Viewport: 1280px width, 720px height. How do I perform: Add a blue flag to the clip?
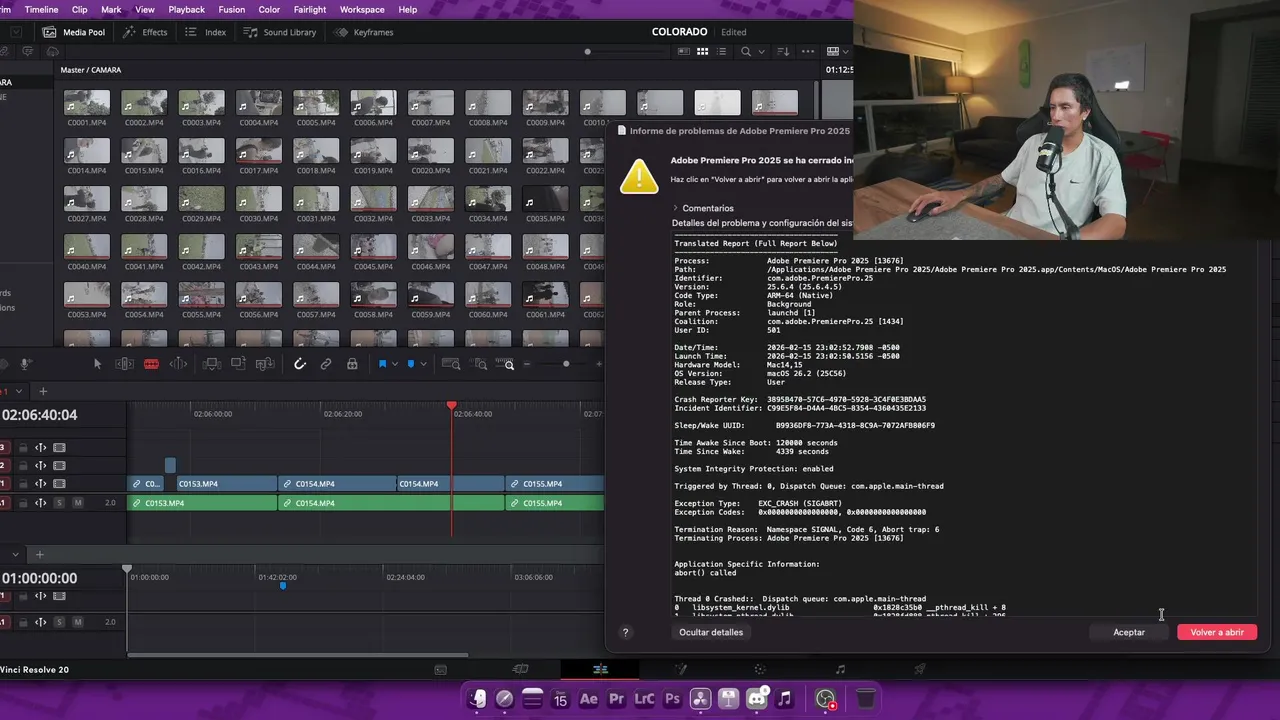382,364
